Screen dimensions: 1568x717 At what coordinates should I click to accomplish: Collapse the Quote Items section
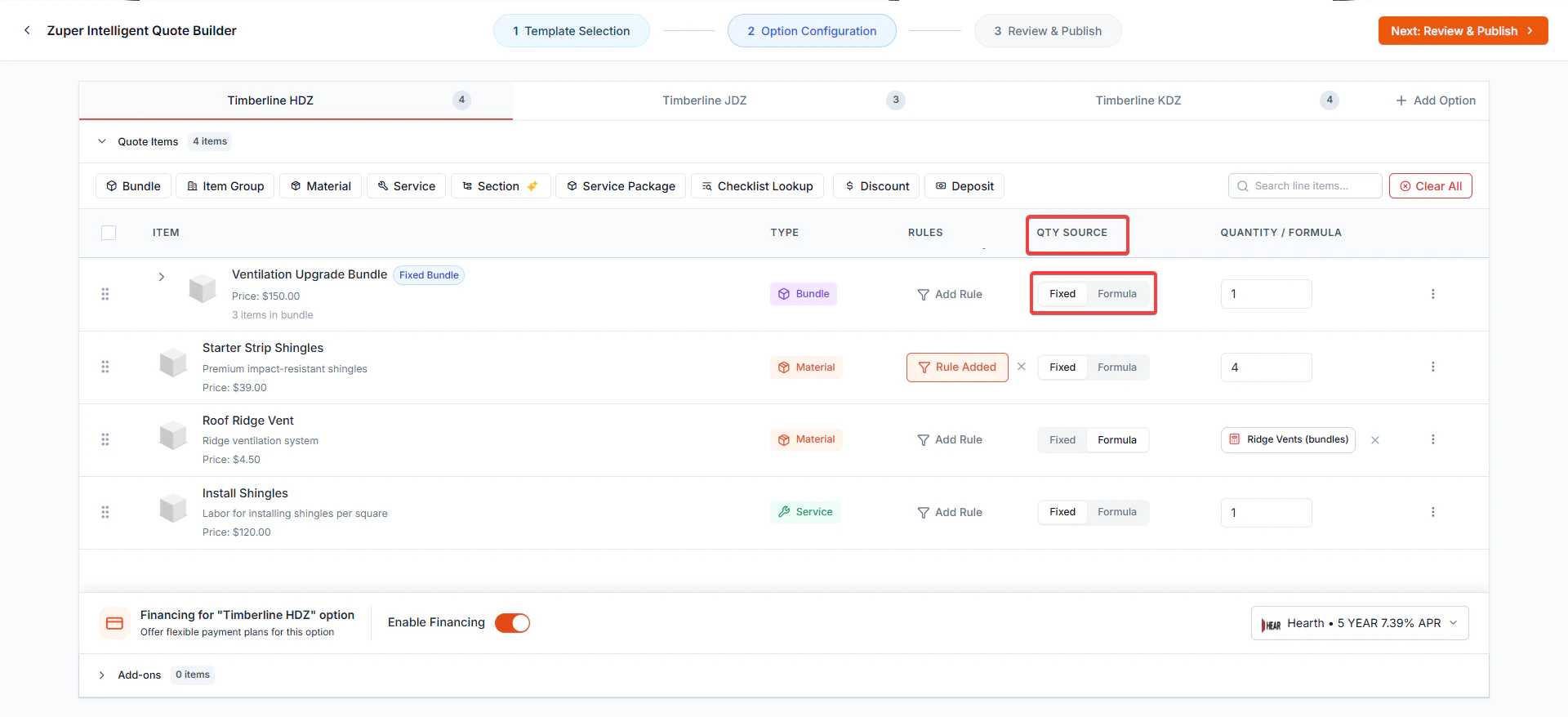pos(102,141)
